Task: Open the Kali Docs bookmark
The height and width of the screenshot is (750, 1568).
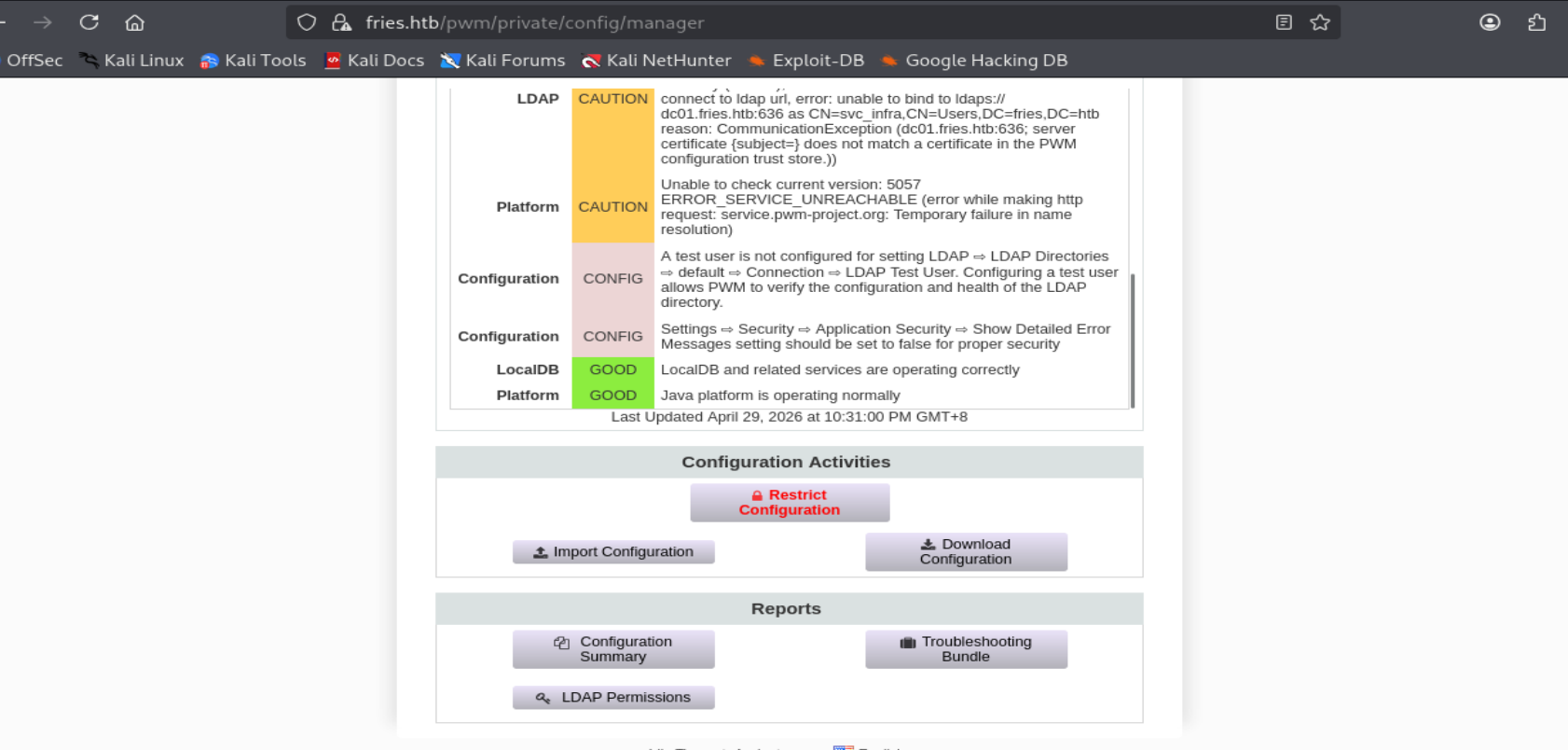Action: [374, 61]
